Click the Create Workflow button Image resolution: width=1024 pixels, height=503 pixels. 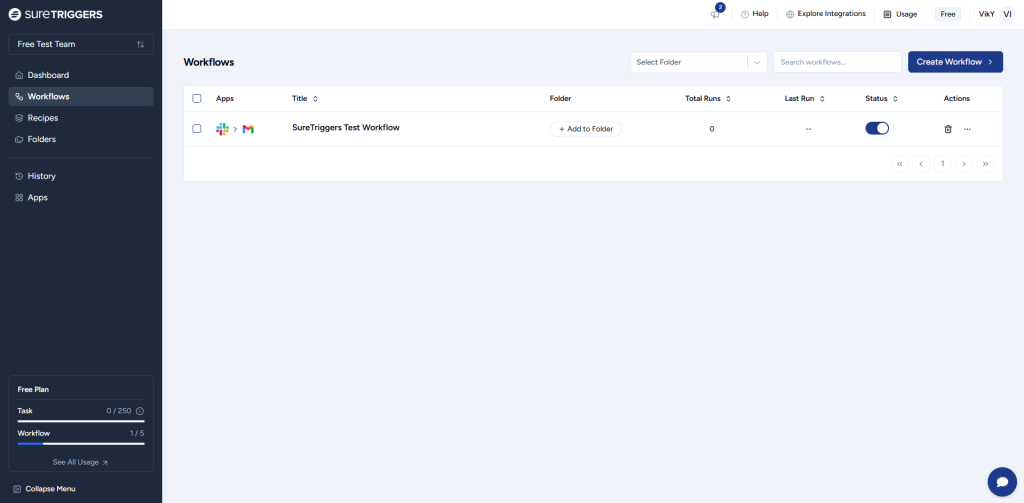pos(955,62)
